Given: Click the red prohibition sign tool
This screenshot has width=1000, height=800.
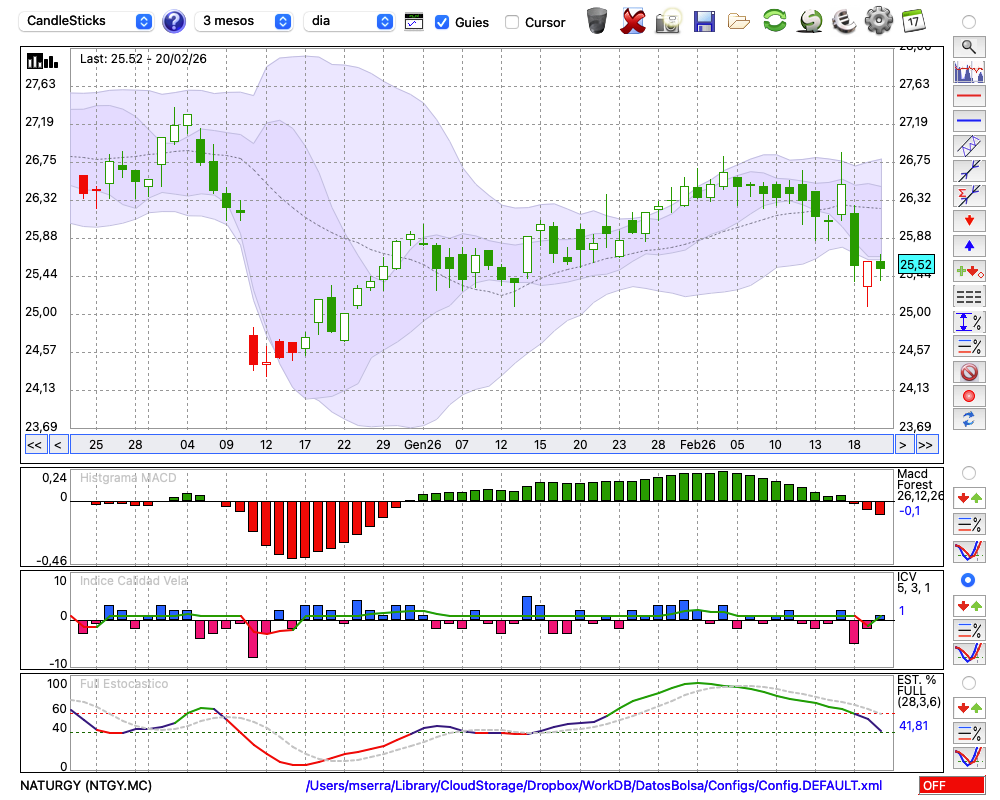Looking at the screenshot, I should coord(968,372).
